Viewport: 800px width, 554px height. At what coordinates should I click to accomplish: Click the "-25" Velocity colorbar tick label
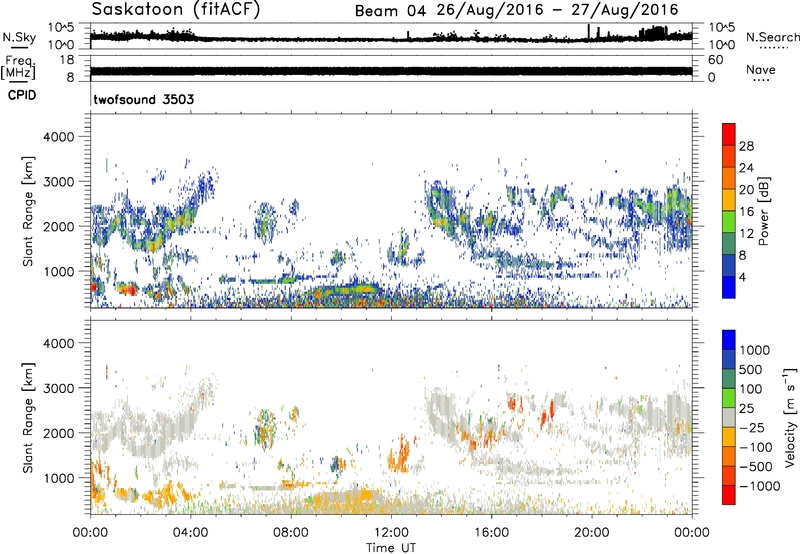(753, 427)
